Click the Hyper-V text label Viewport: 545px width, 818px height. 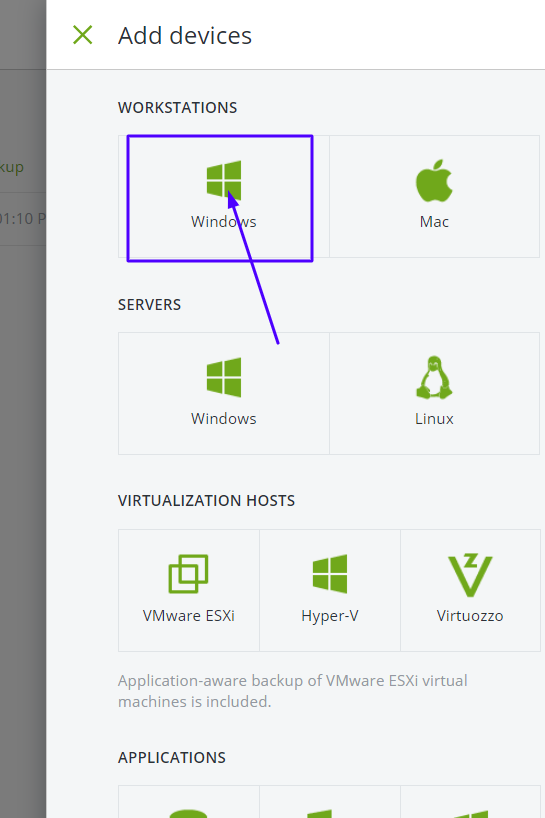pos(330,616)
